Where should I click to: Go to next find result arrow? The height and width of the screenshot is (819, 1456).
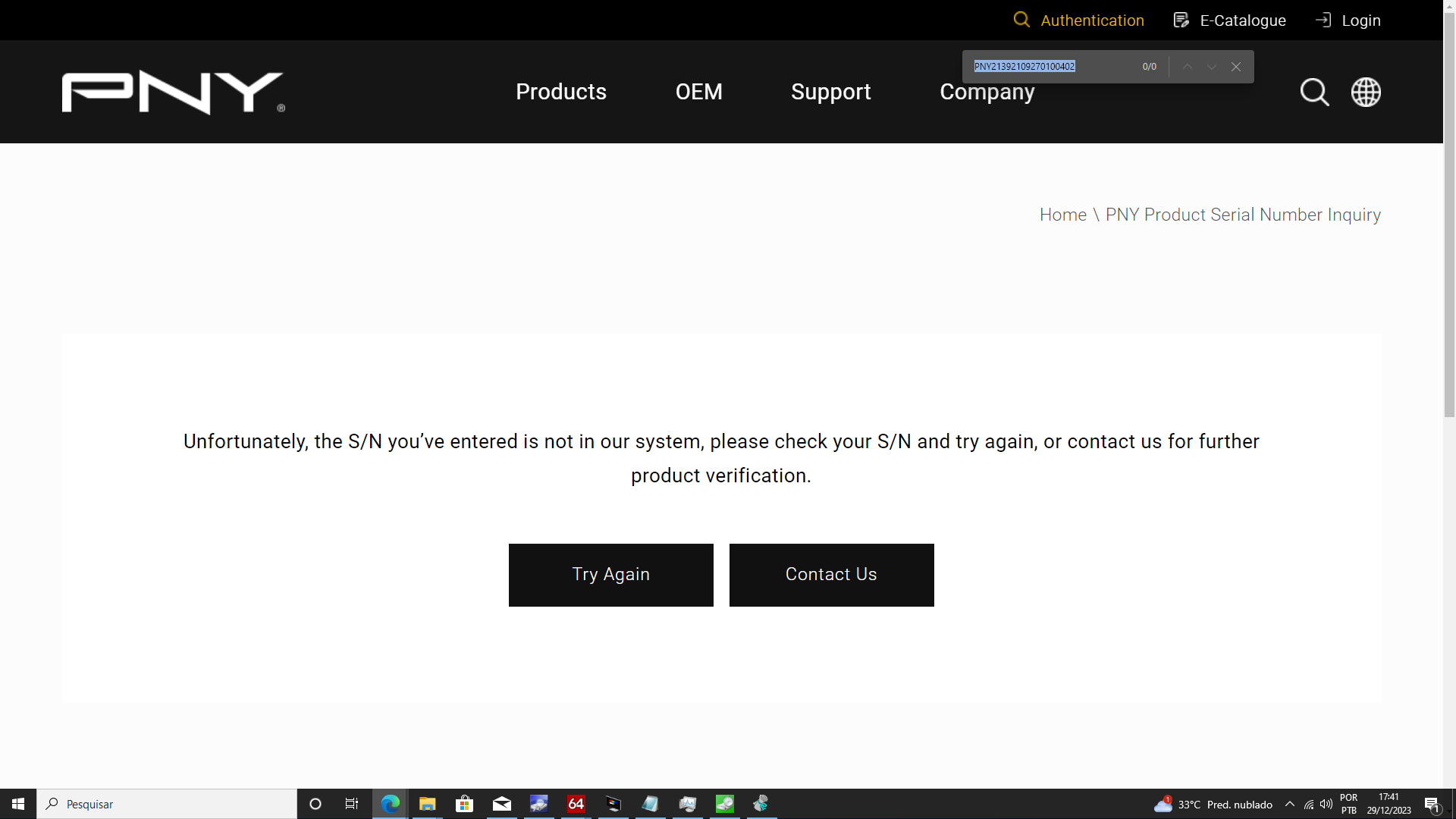(x=1212, y=67)
